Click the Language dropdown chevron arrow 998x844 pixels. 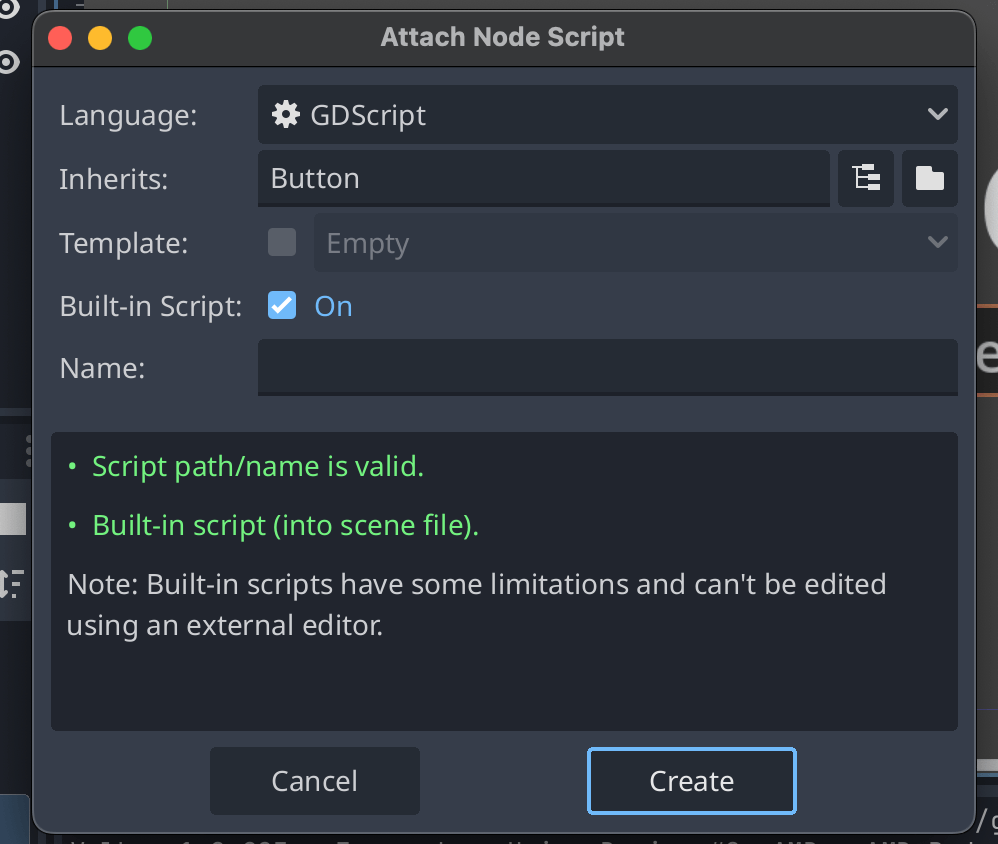pyautogui.click(x=938, y=114)
